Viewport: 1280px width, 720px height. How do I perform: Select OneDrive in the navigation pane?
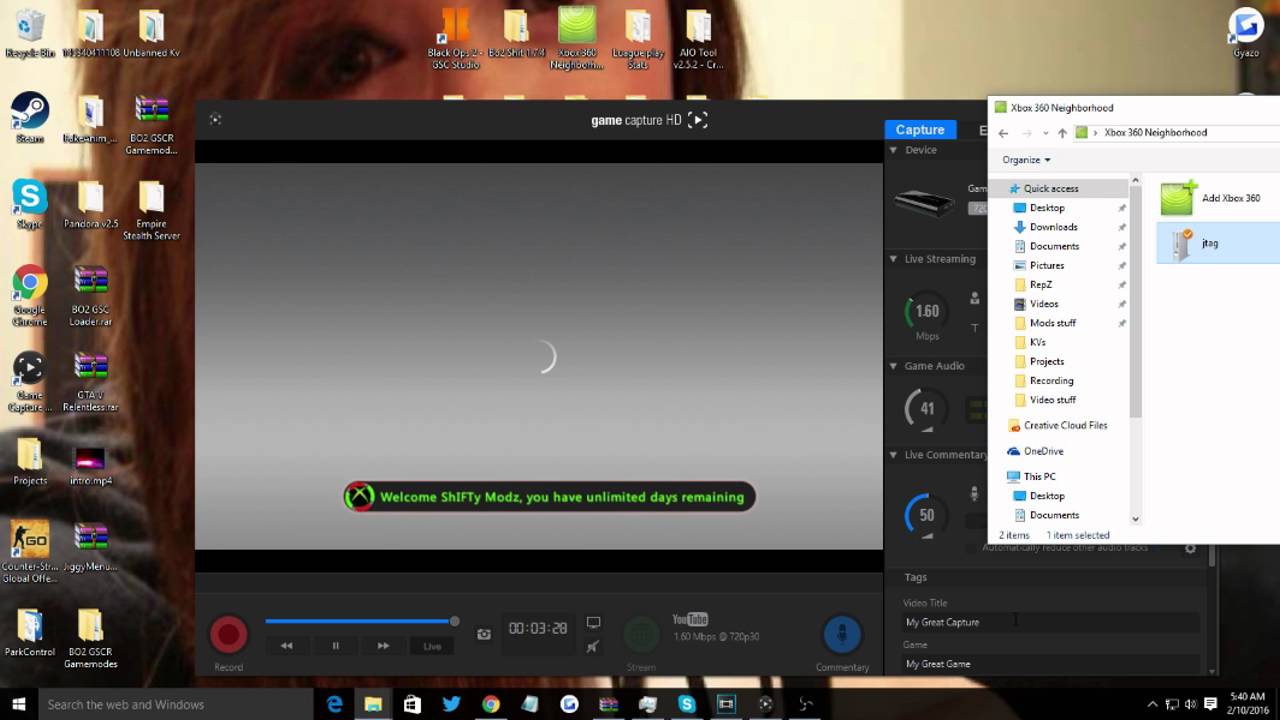coord(1043,451)
